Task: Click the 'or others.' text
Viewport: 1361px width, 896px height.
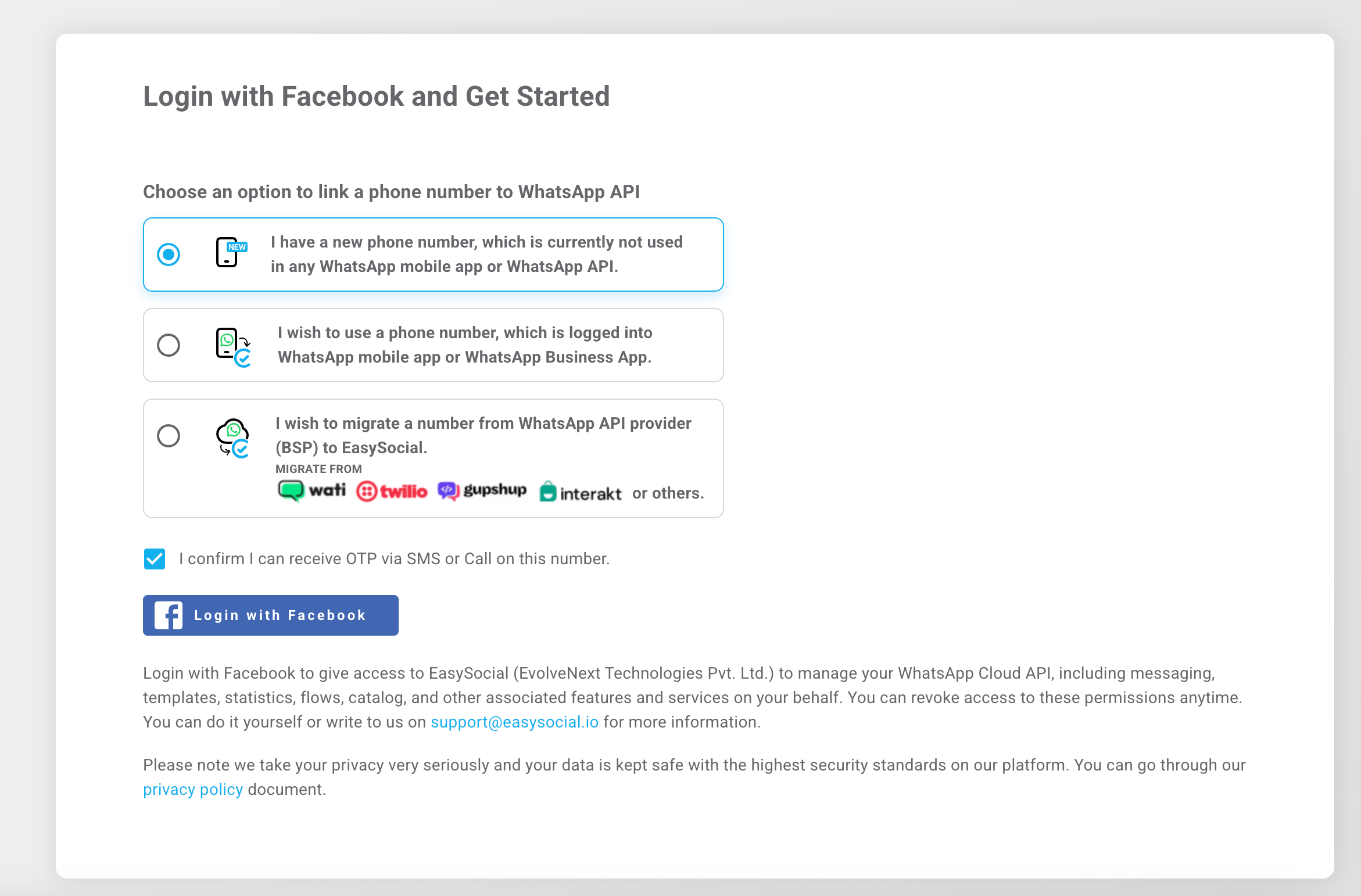Action: tap(668, 493)
